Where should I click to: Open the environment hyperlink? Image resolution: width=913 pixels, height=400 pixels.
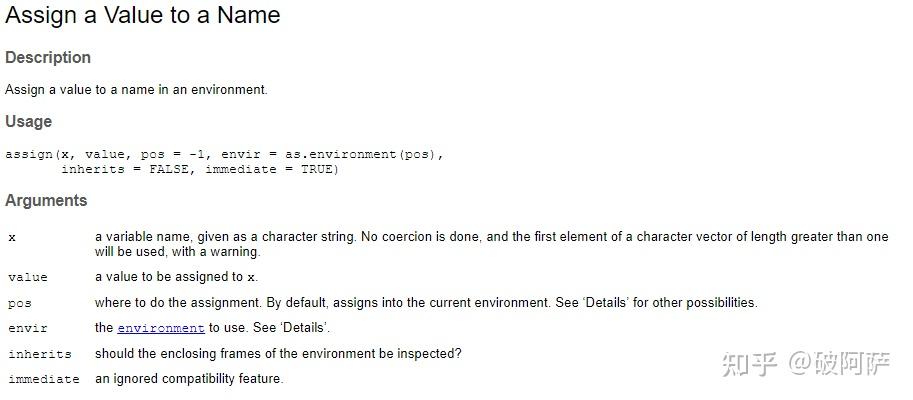click(x=161, y=328)
